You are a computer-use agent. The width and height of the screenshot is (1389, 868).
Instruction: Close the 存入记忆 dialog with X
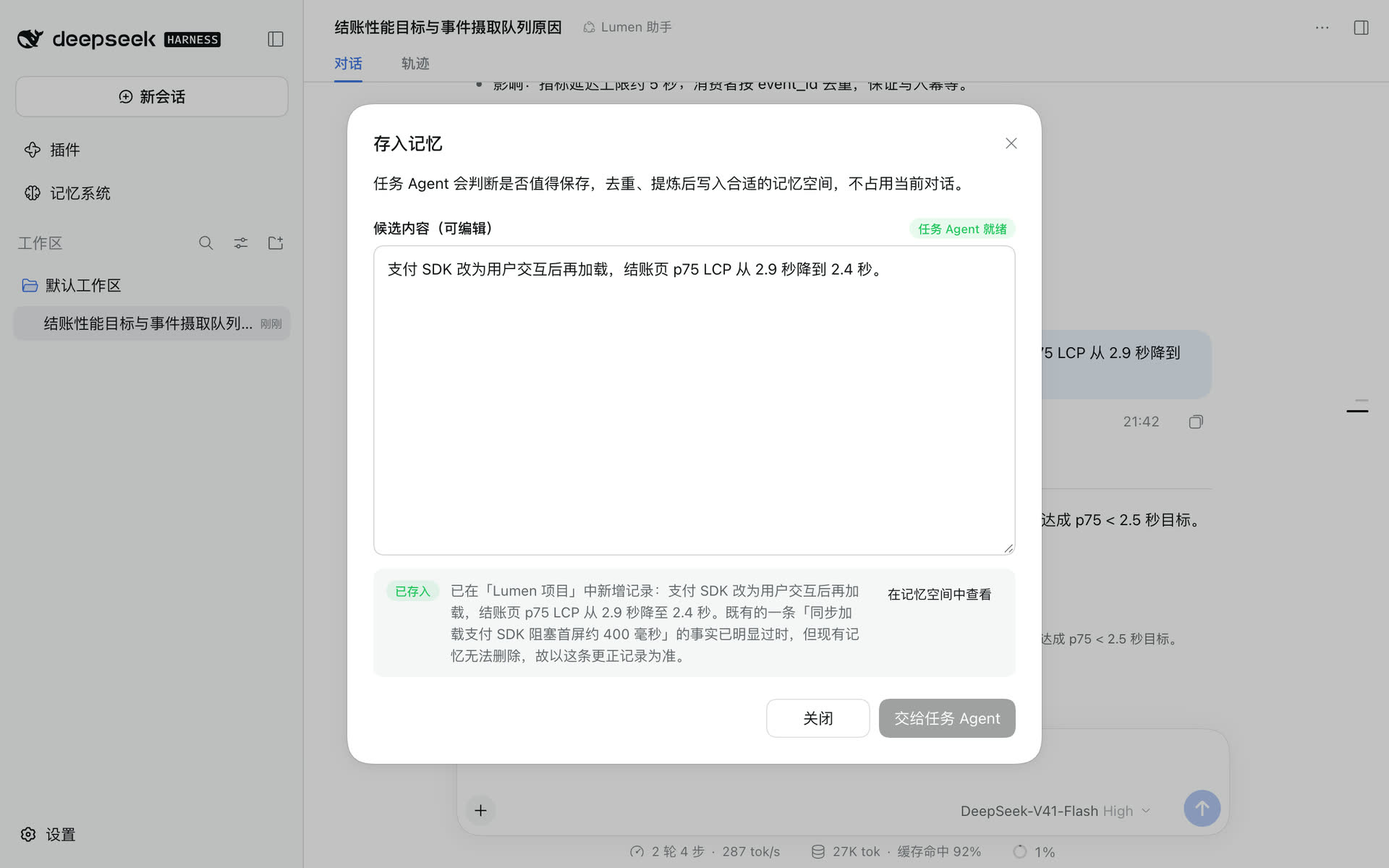point(1011,143)
